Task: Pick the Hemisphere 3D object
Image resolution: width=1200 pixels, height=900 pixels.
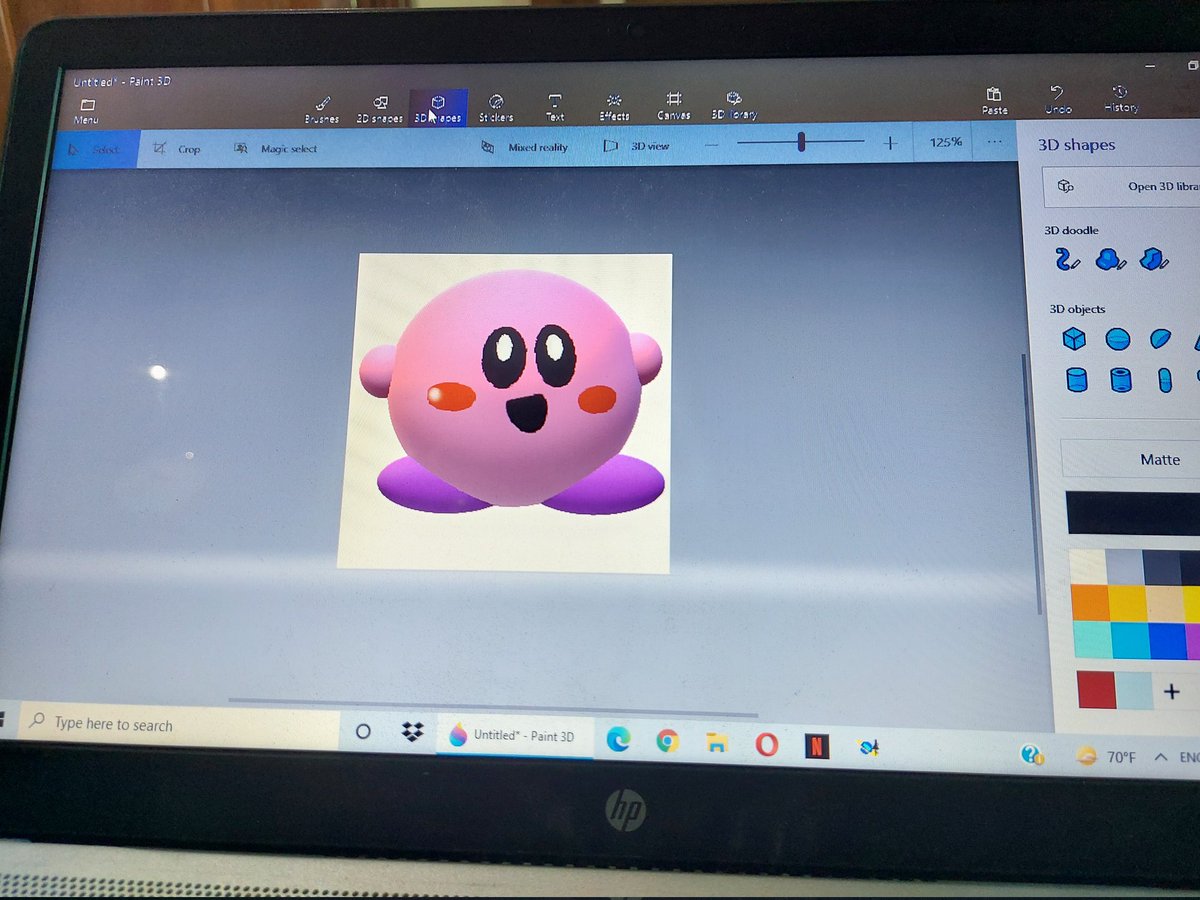Action: 1161,338
